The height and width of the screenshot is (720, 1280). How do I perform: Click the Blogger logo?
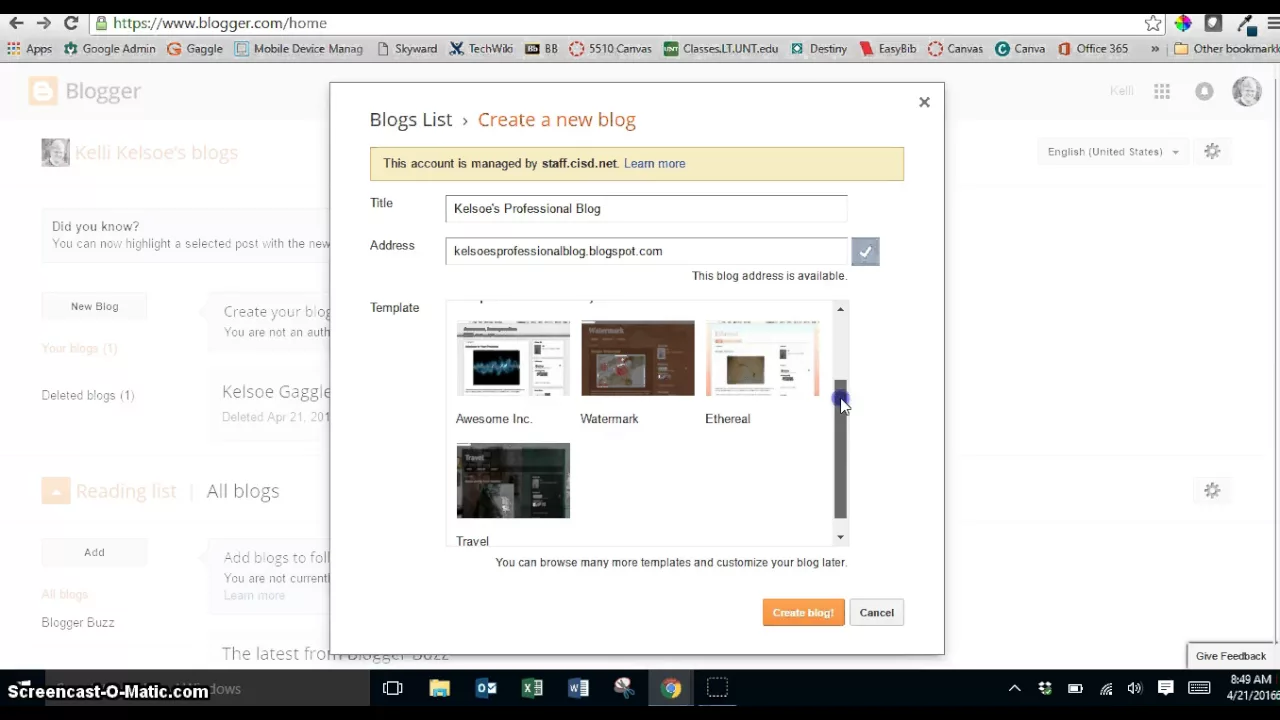pyautogui.click(x=85, y=91)
